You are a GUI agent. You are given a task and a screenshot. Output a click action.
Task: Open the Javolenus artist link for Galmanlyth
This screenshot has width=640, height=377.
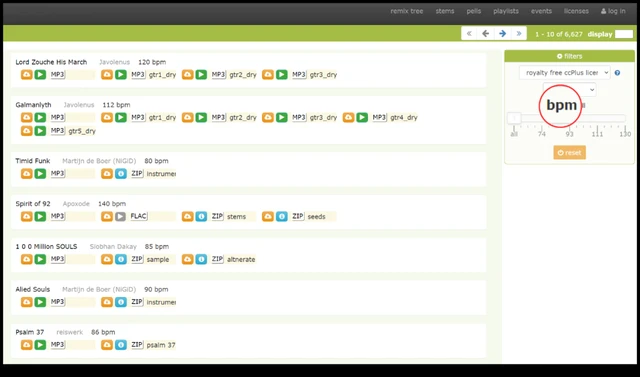79,105
